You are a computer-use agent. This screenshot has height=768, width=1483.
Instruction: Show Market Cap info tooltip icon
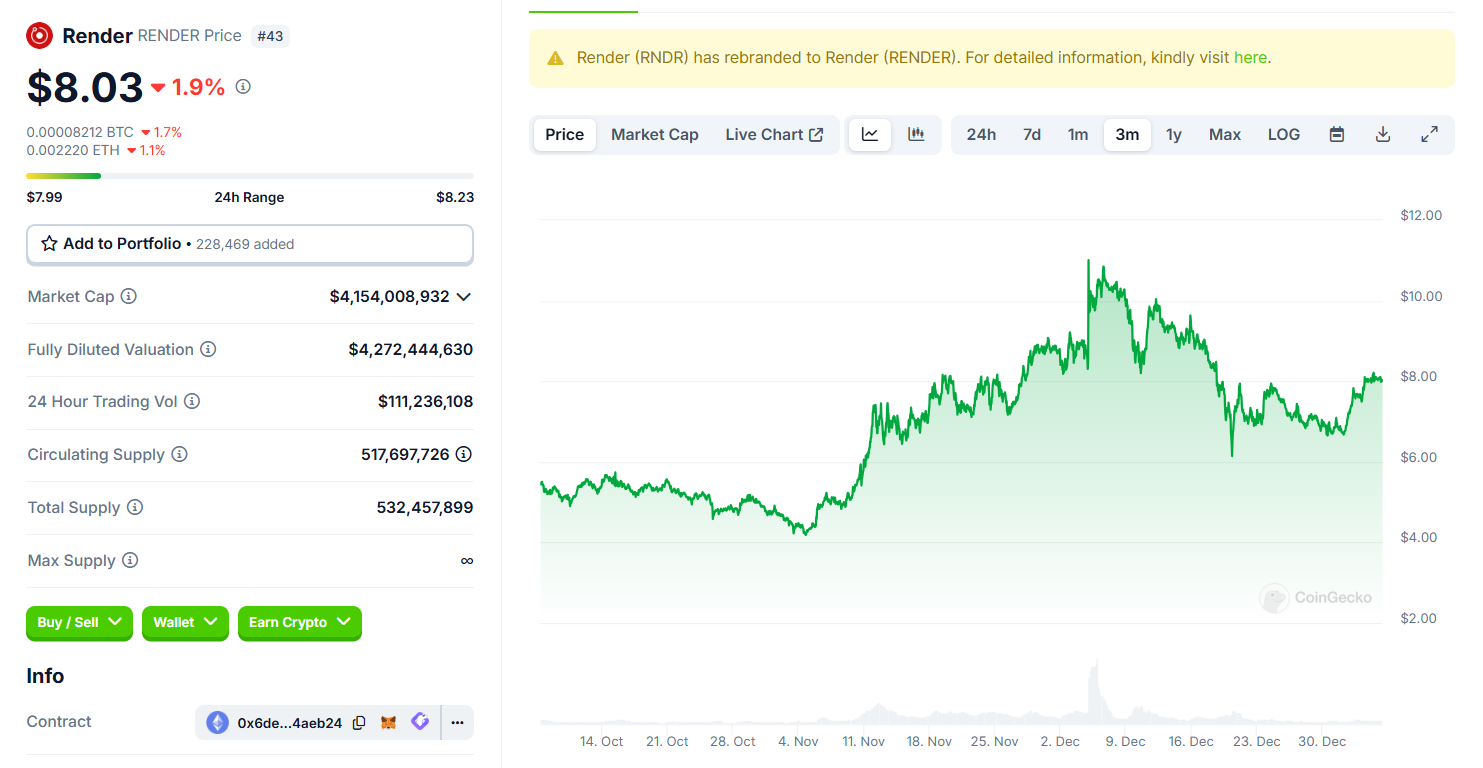tap(129, 296)
